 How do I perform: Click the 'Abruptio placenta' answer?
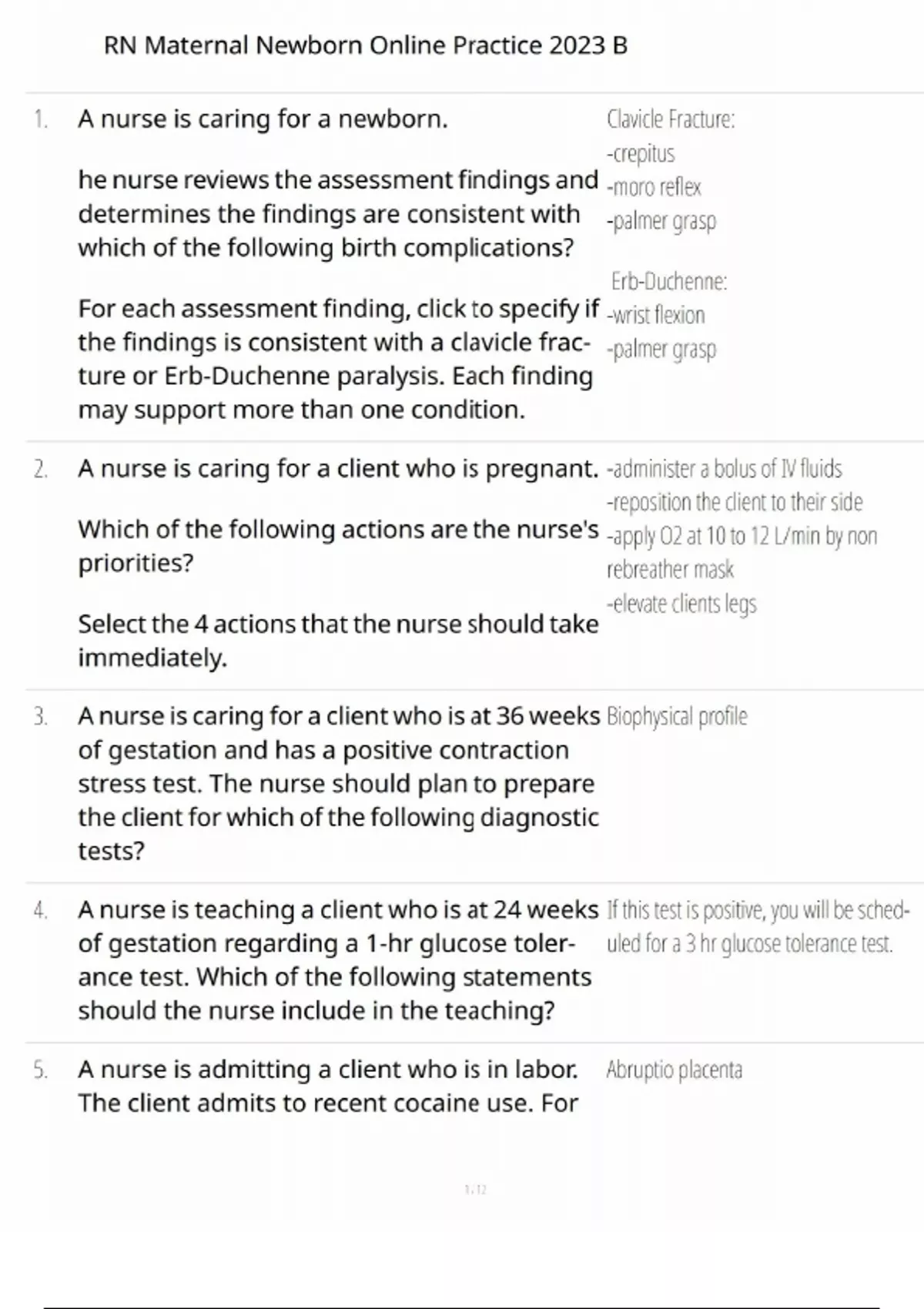coord(675,1070)
